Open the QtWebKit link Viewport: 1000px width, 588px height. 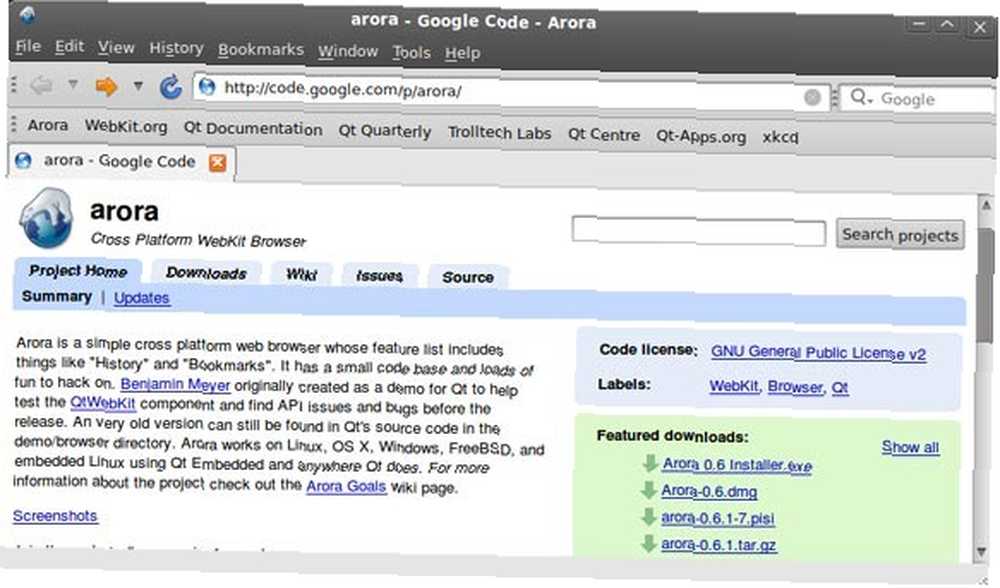click(x=103, y=402)
